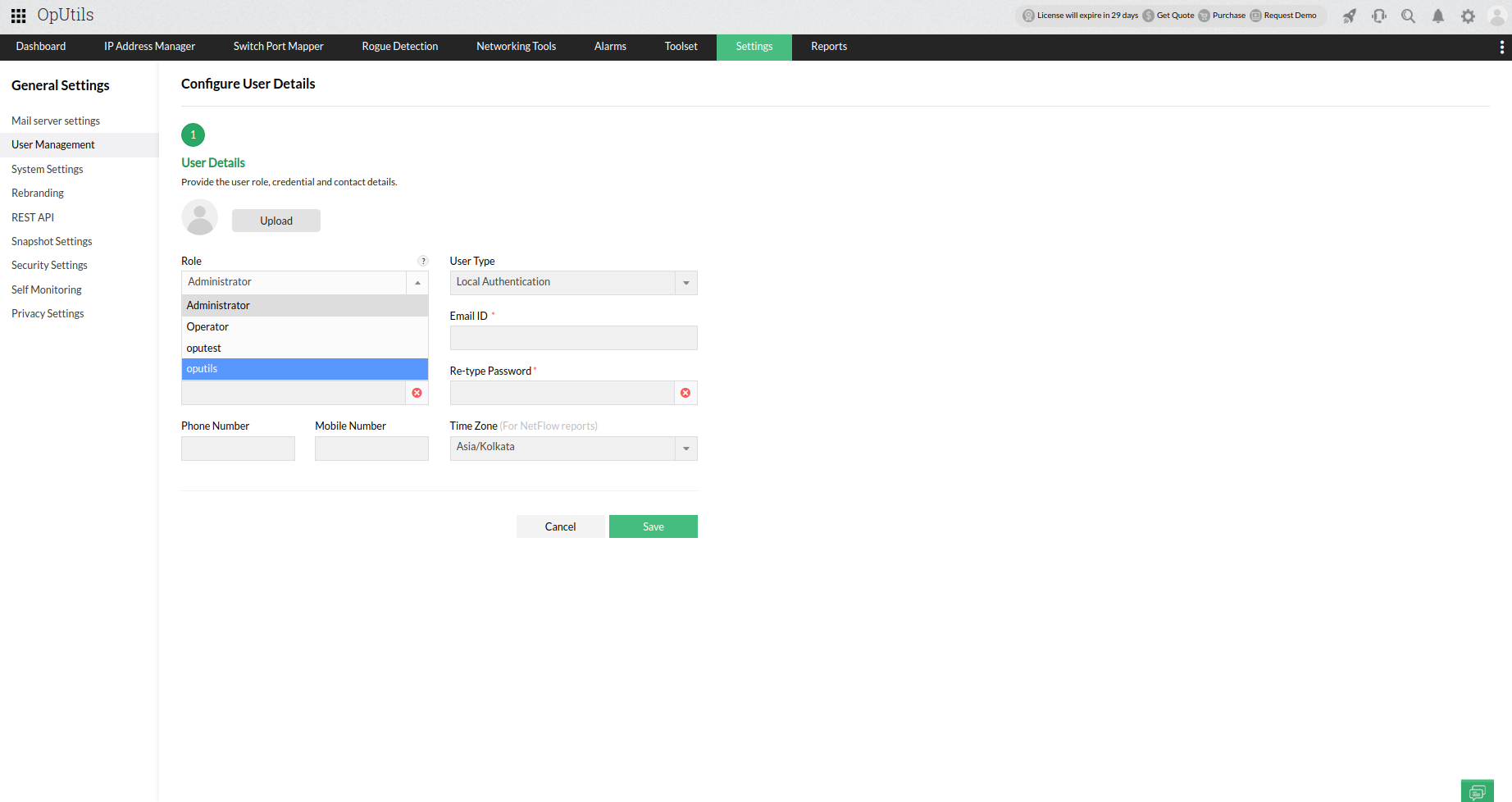Screen dimensions: 1512x802
Task: Open the Reports tab
Action: [829, 47]
